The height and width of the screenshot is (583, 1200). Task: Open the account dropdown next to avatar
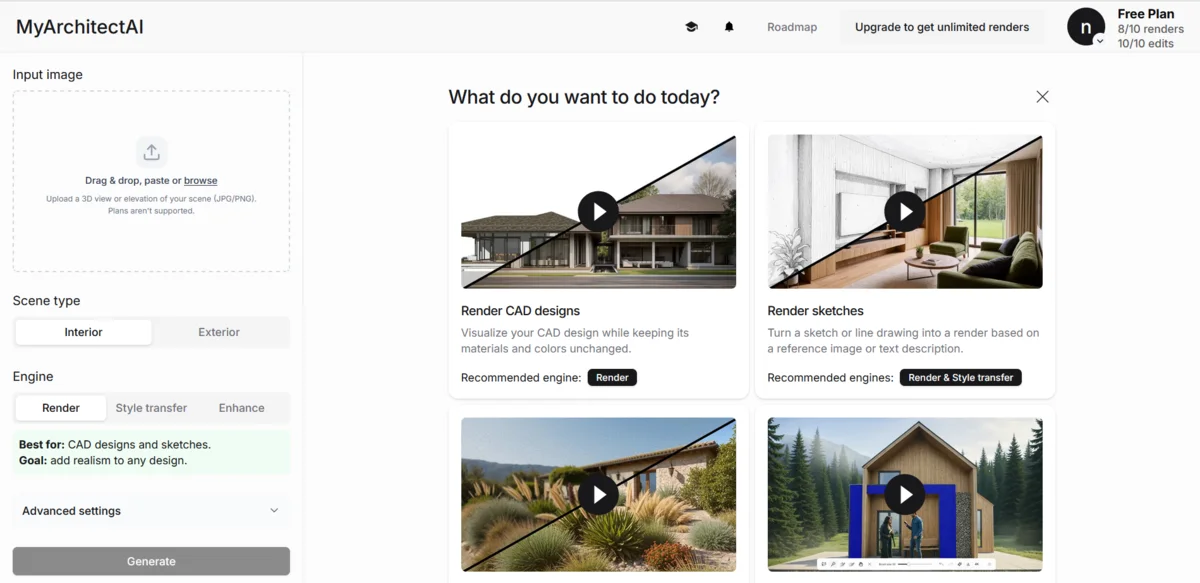tap(1100, 41)
